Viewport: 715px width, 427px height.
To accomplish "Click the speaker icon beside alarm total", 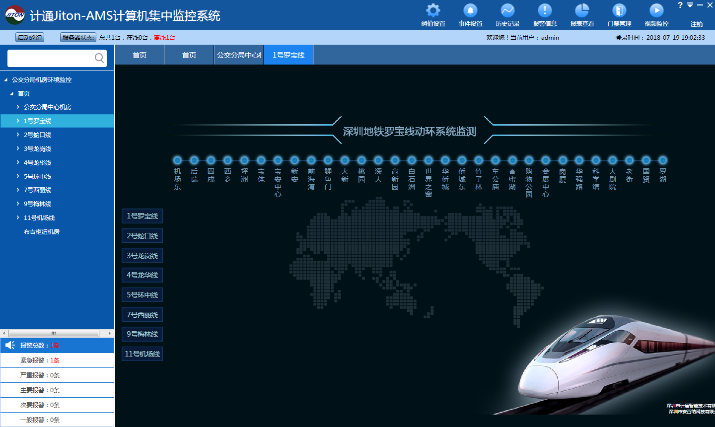I will (10, 345).
